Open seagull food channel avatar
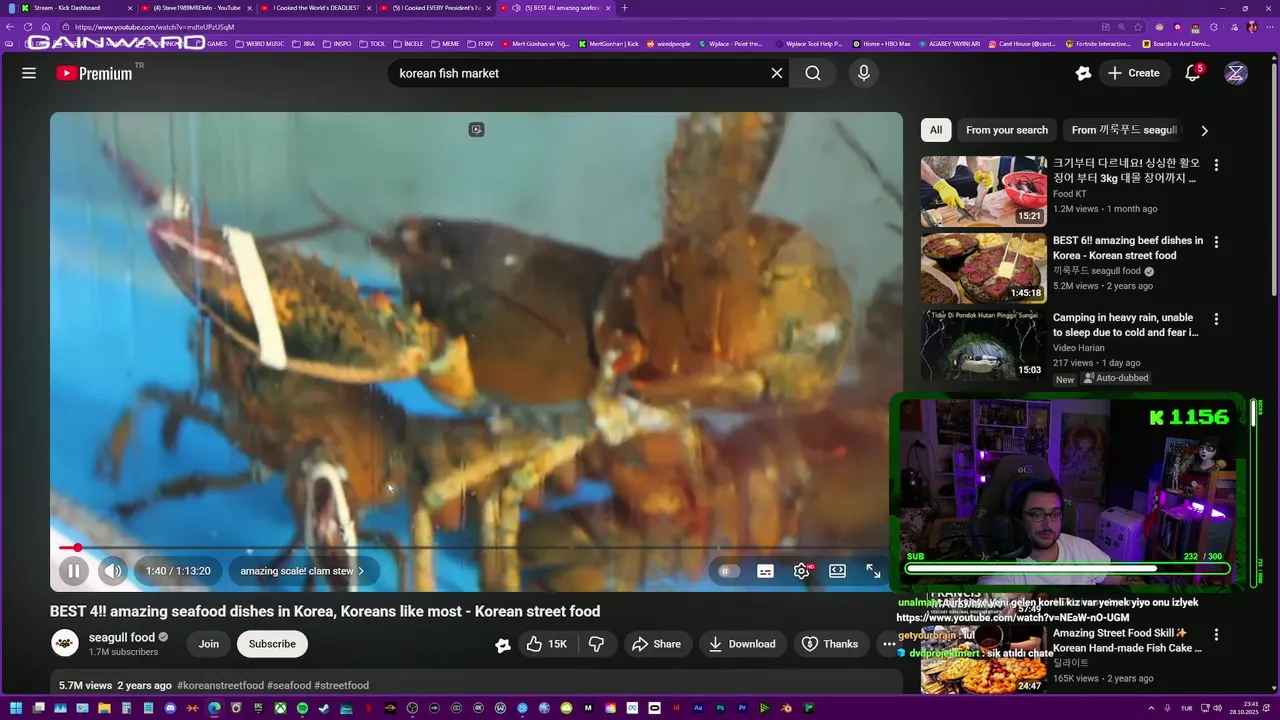 tap(65, 643)
